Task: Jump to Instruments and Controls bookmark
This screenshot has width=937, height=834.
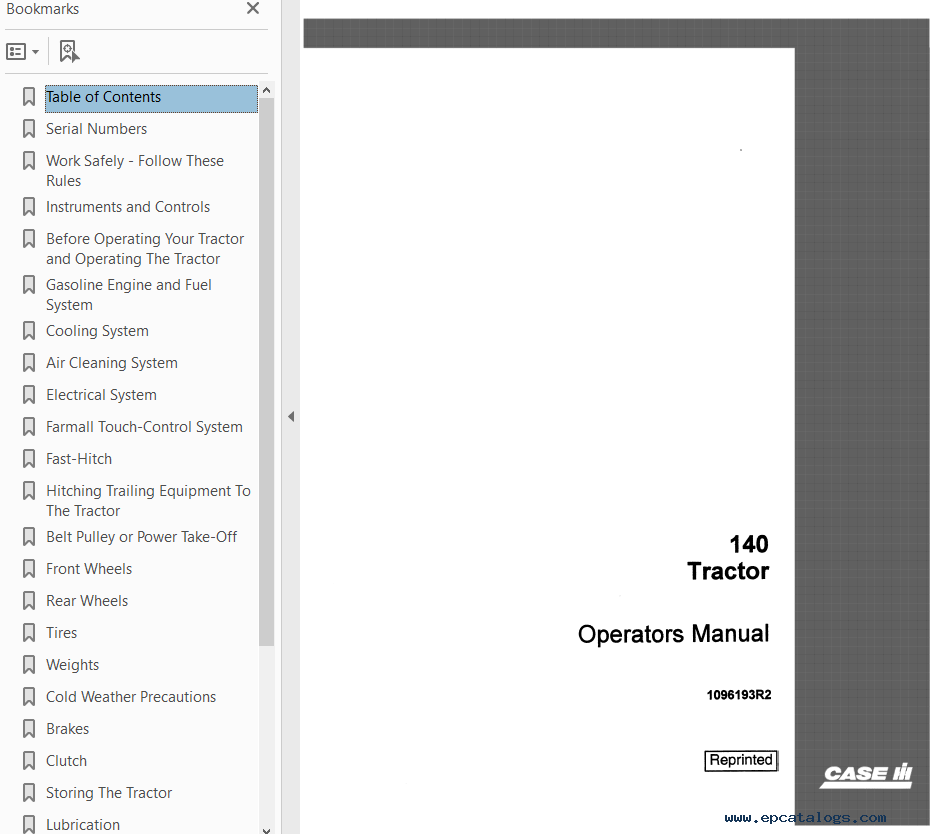Action: 128,207
